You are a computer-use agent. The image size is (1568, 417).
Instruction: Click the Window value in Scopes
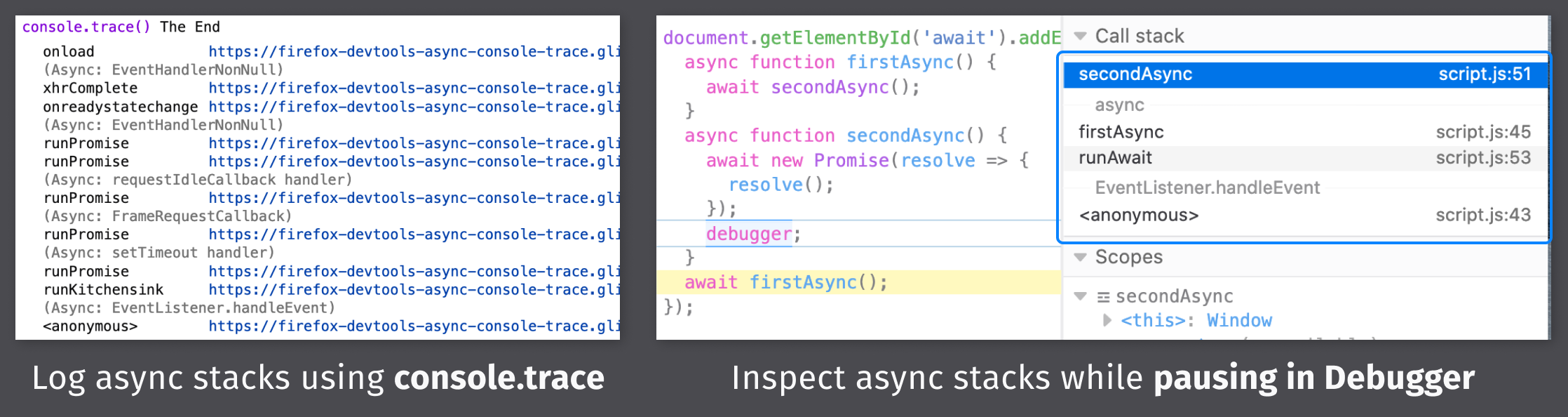[1239, 321]
